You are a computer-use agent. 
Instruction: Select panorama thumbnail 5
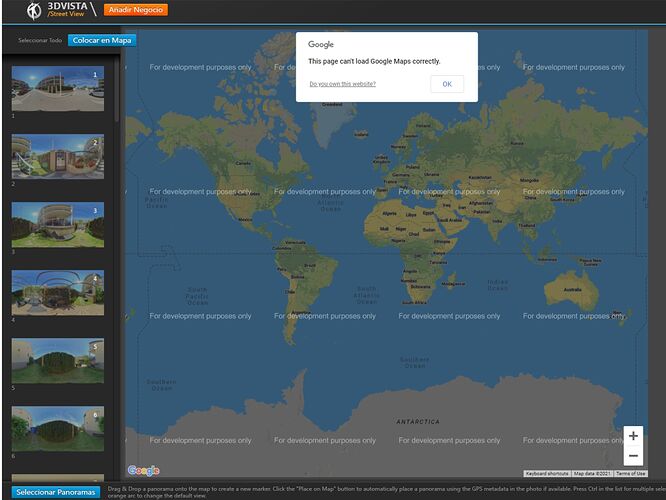pos(58,360)
